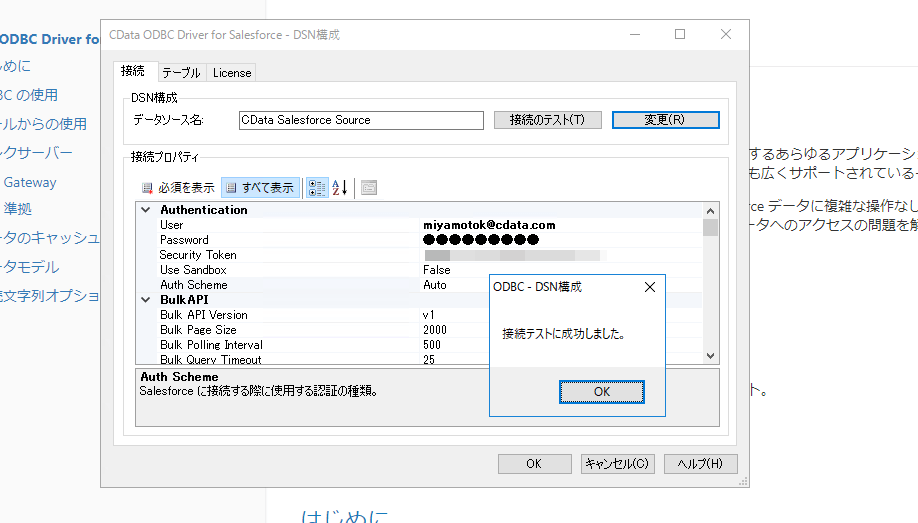Viewport: 918px width, 523px height.
Task: Select the すべて表示 (show all) toggle
Action: tap(261, 188)
